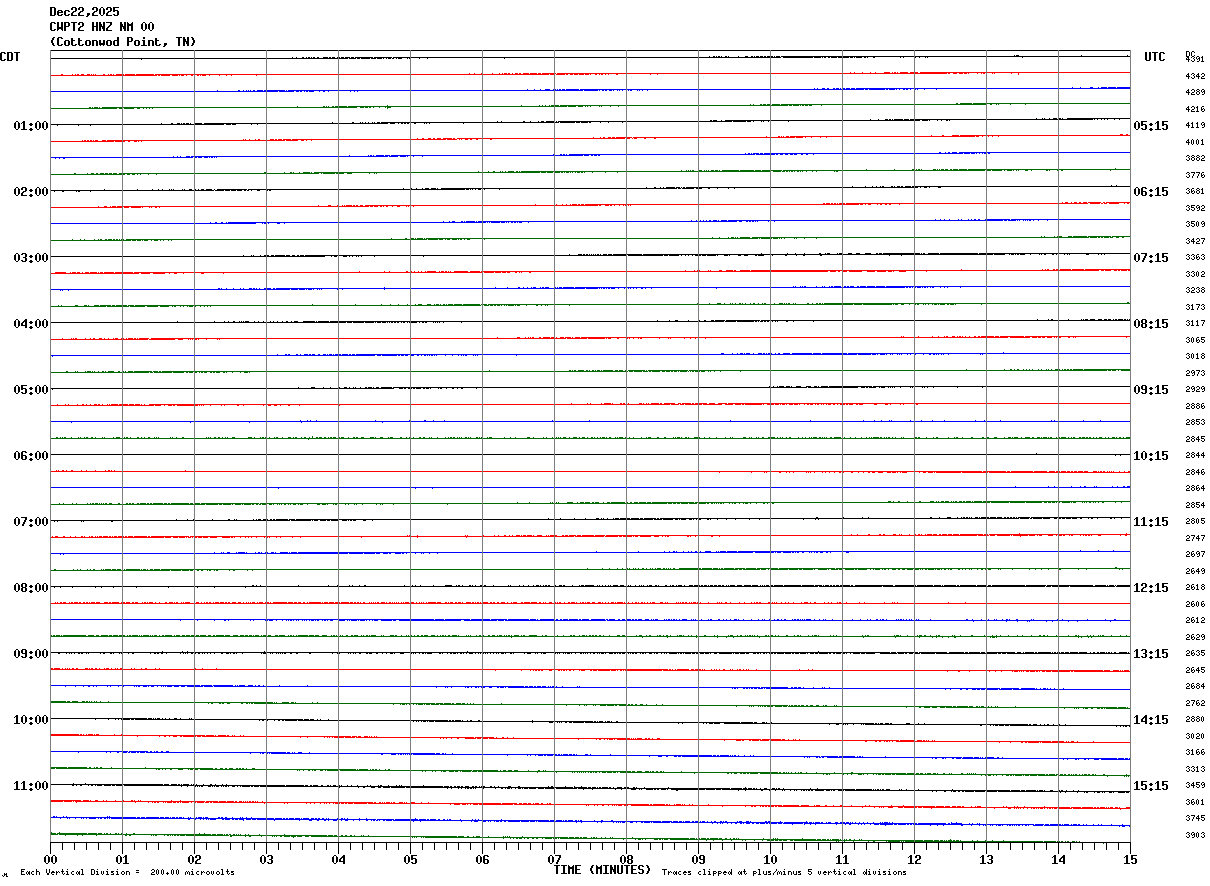Click the DC offset value 3681
The width and height of the screenshot is (1210, 886).
(x=1195, y=191)
